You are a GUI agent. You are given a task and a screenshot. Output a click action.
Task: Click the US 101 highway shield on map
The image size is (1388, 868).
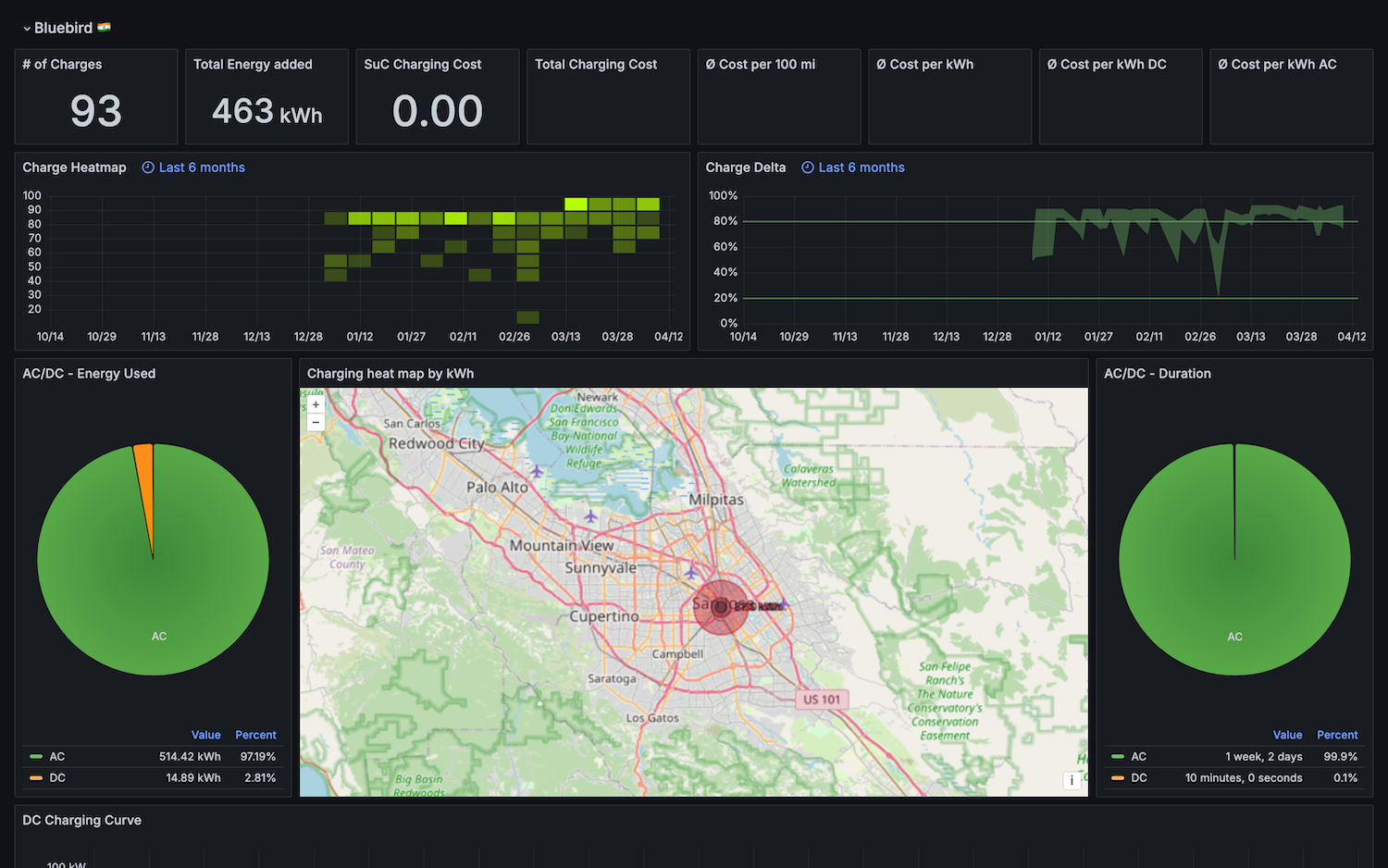pos(822,700)
